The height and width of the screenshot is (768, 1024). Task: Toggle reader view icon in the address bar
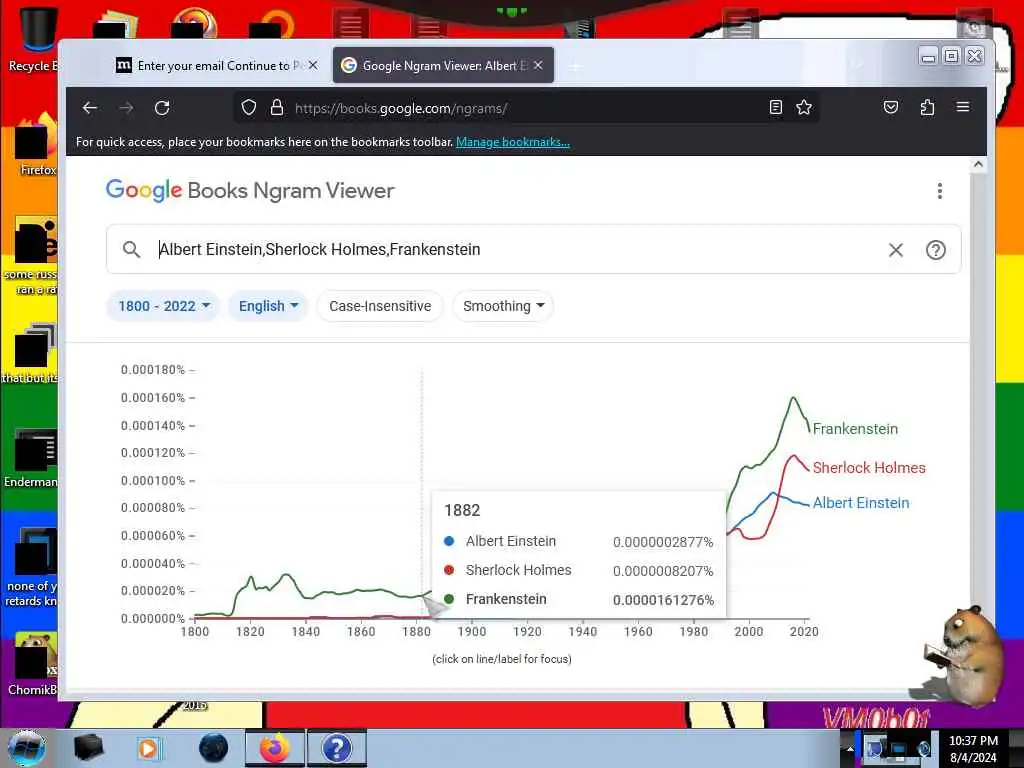775,108
